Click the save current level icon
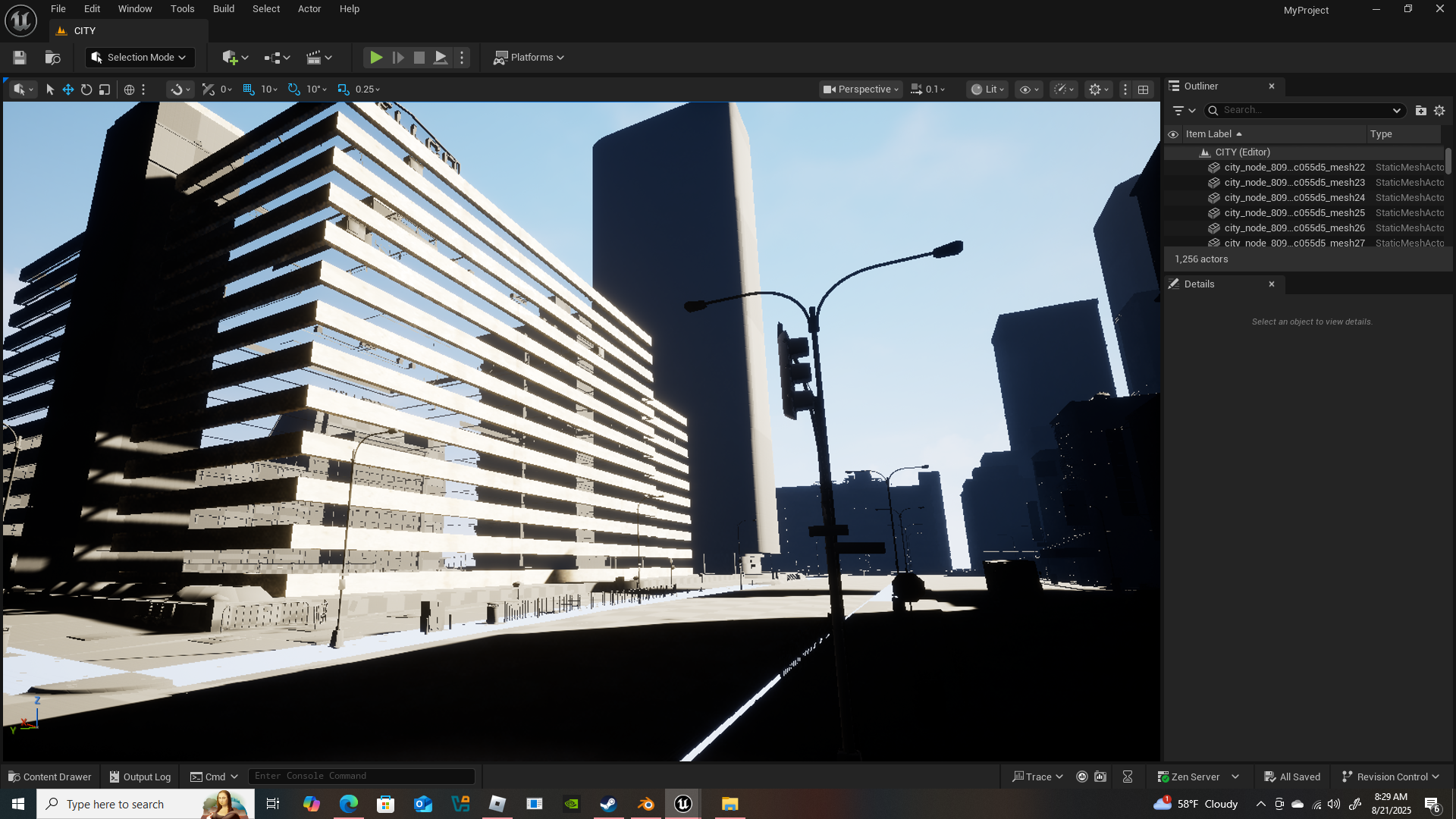Viewport: 1456px width, 819px height. [x=20, y=58]
